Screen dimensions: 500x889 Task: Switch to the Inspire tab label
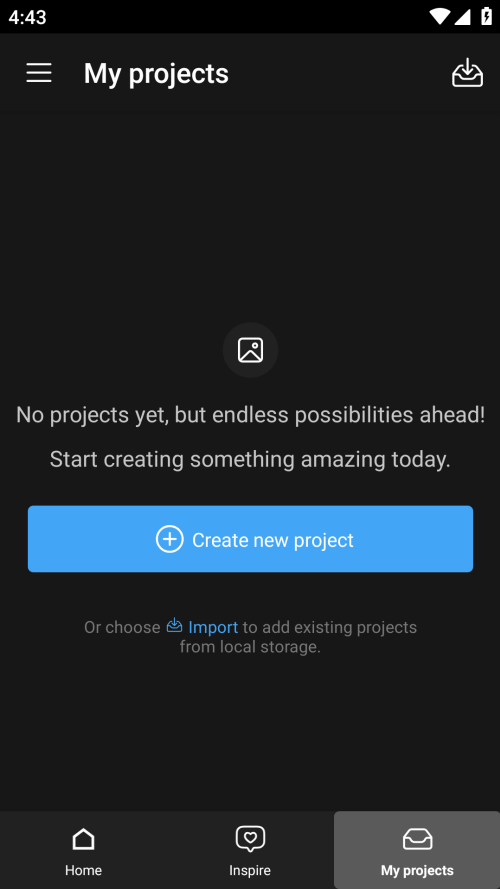coord(250,870)
